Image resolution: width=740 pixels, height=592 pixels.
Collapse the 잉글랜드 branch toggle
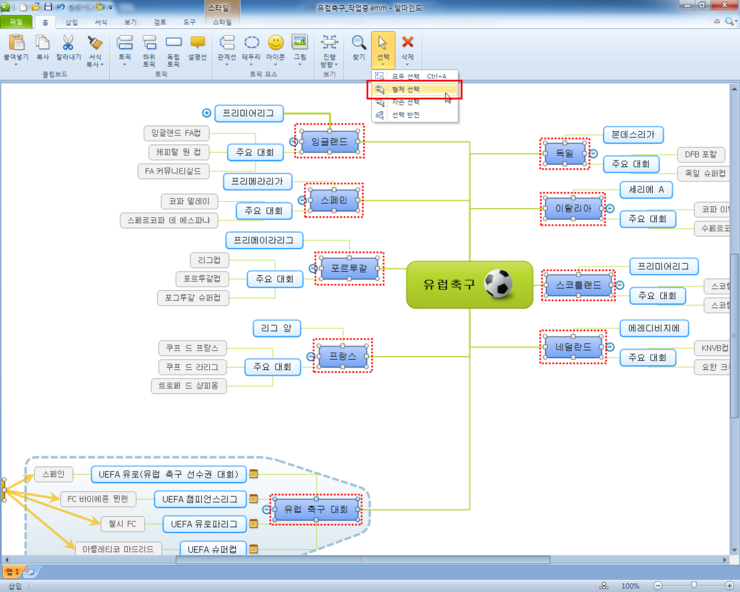pos(293,142)
